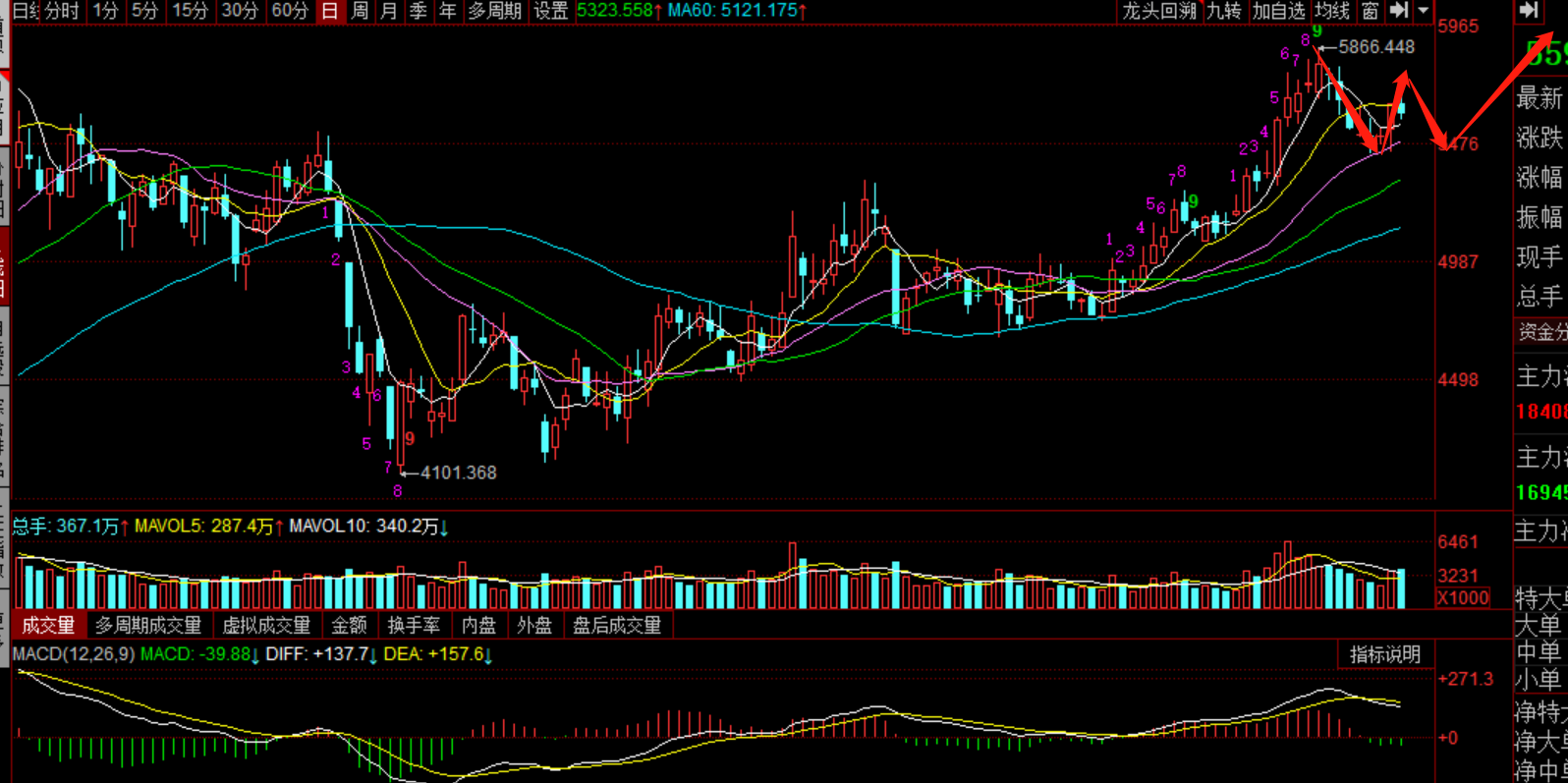1568x783 pixels.
Task: Select the 15分 period tab
Action: point(190,11)
